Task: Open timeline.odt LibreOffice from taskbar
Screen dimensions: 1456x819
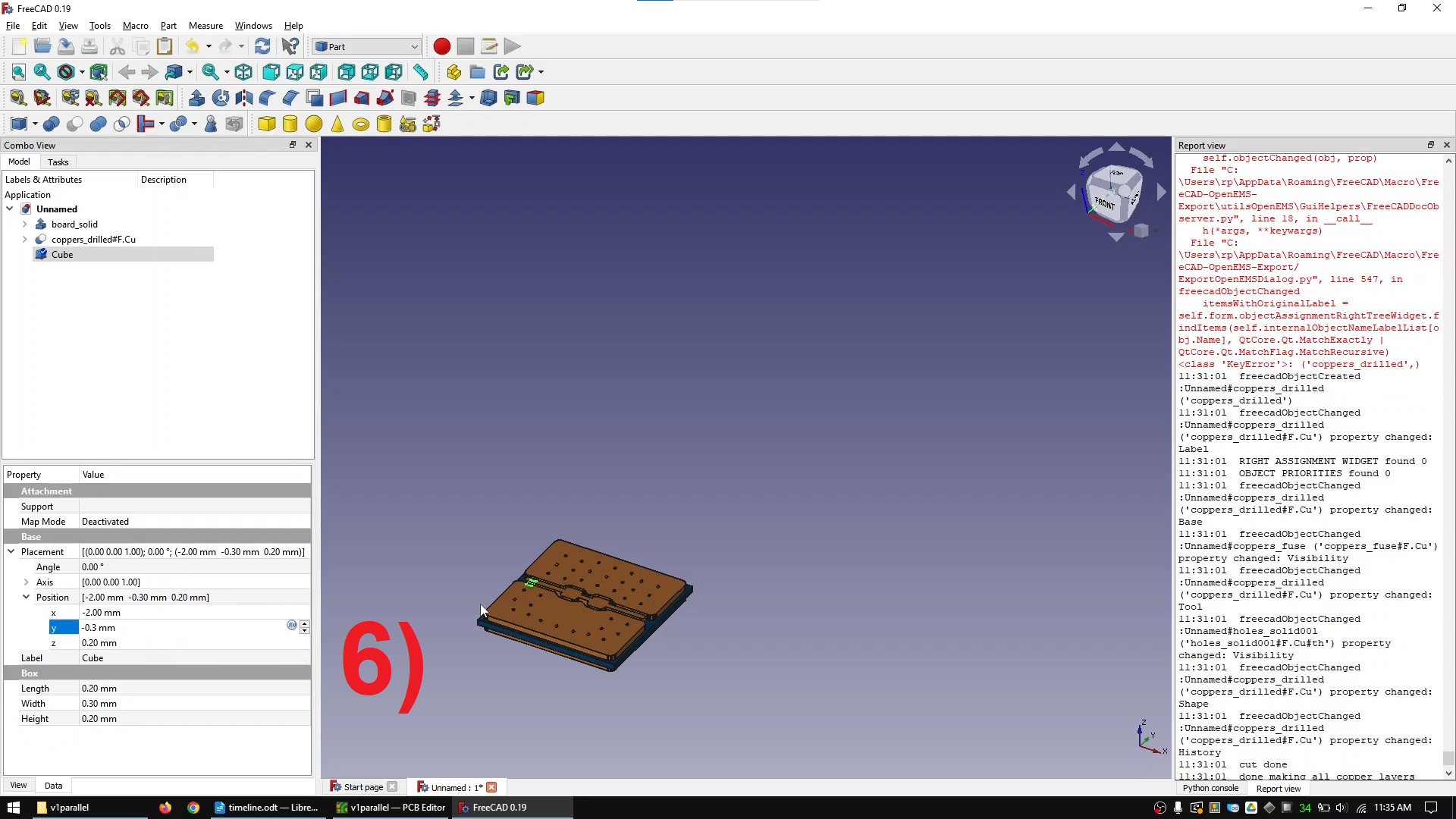Action: [267, 808]
